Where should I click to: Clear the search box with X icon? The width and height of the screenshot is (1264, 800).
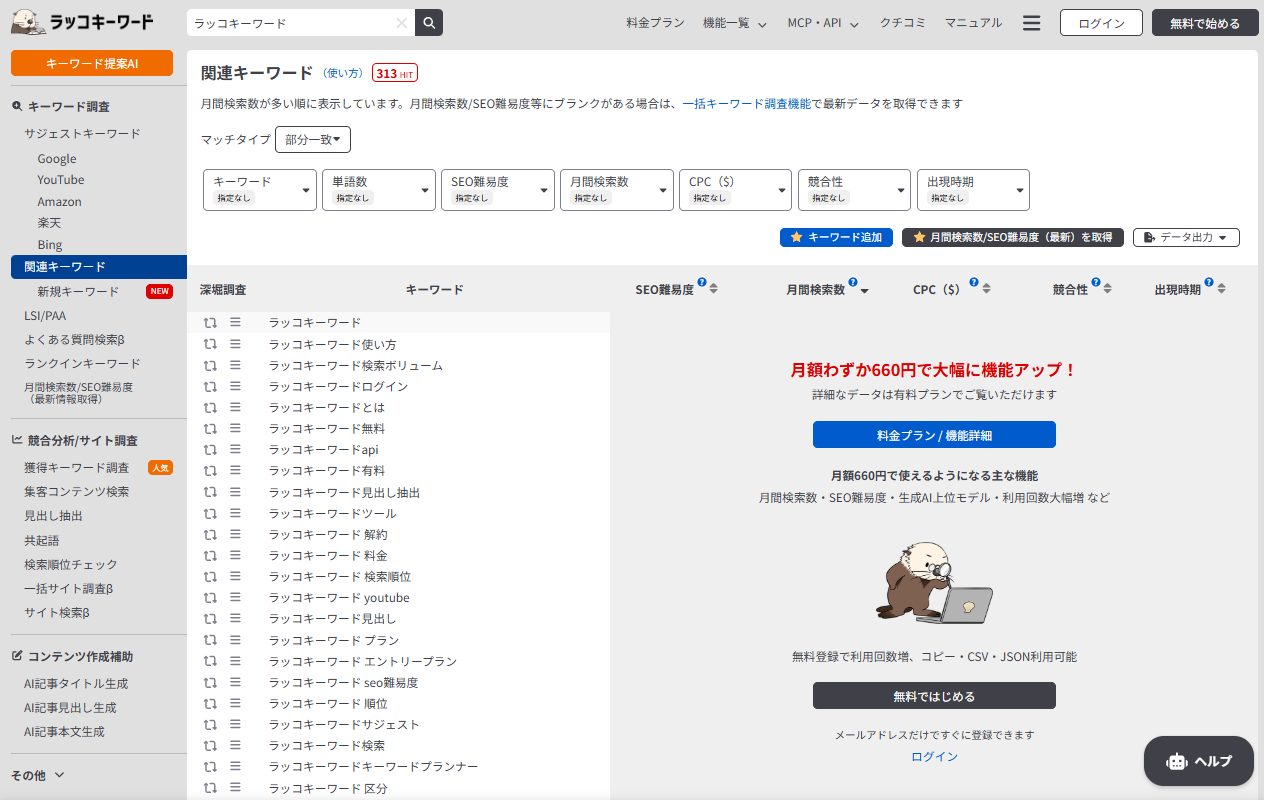(401, 23)
